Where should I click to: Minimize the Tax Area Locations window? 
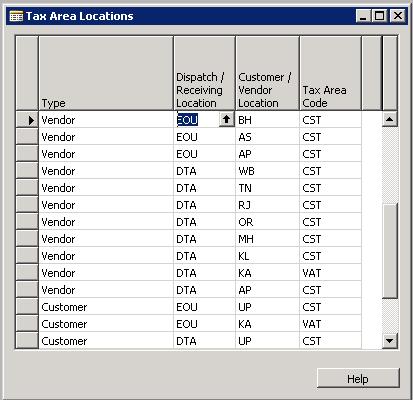tap(363, 16)
